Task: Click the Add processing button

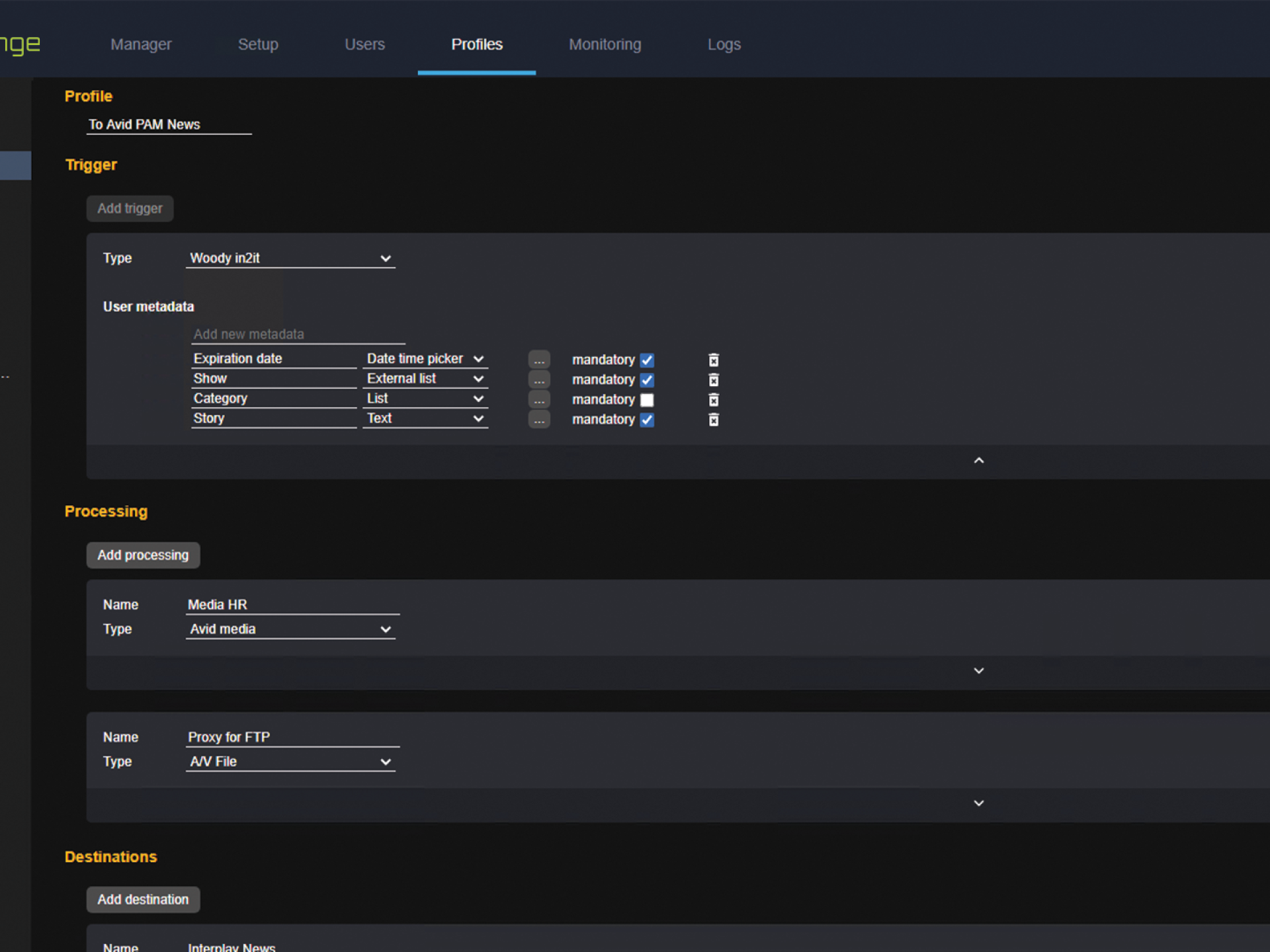Action: (143, 555)
